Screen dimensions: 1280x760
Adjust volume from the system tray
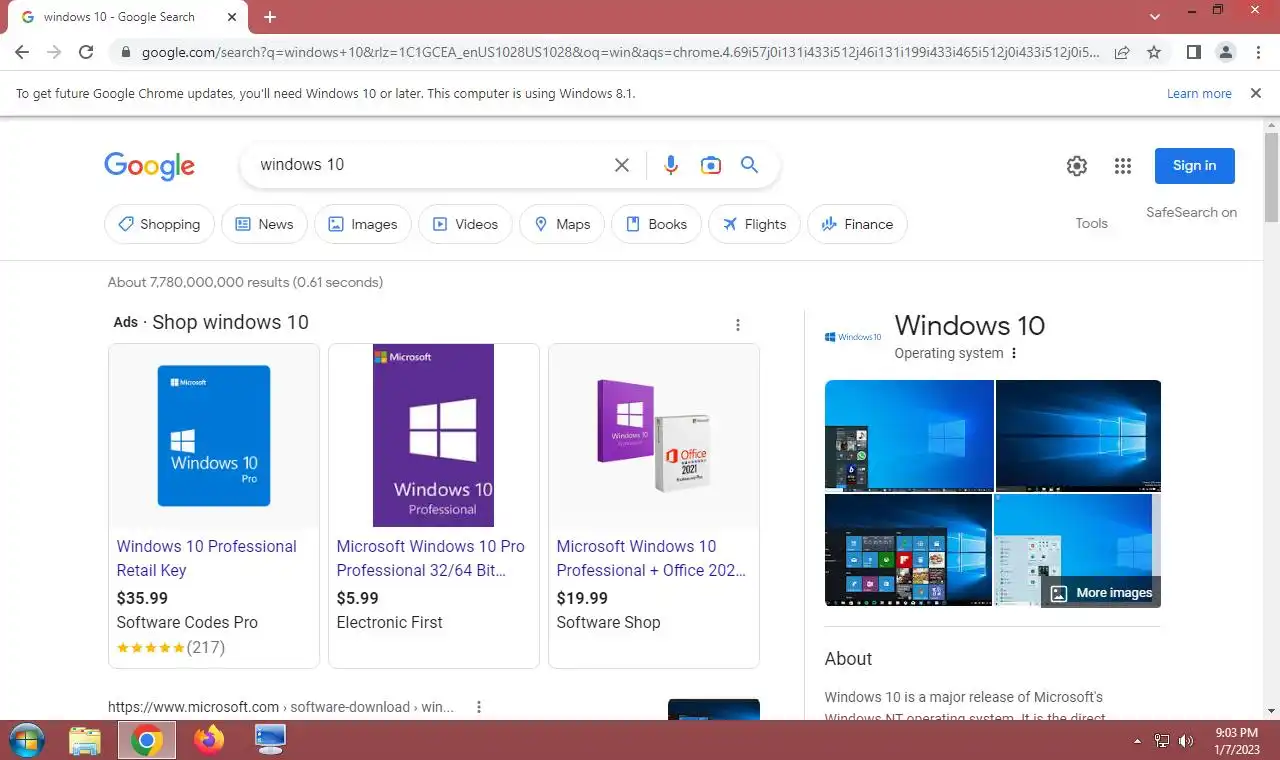click(x=1186, y=741)
